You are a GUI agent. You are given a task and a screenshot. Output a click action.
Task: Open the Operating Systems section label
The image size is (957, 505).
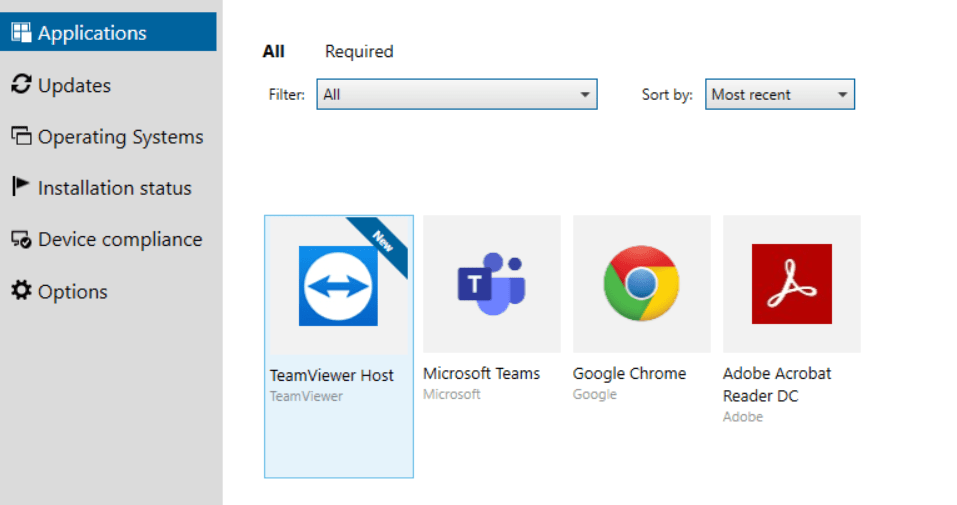pos(121,137)
